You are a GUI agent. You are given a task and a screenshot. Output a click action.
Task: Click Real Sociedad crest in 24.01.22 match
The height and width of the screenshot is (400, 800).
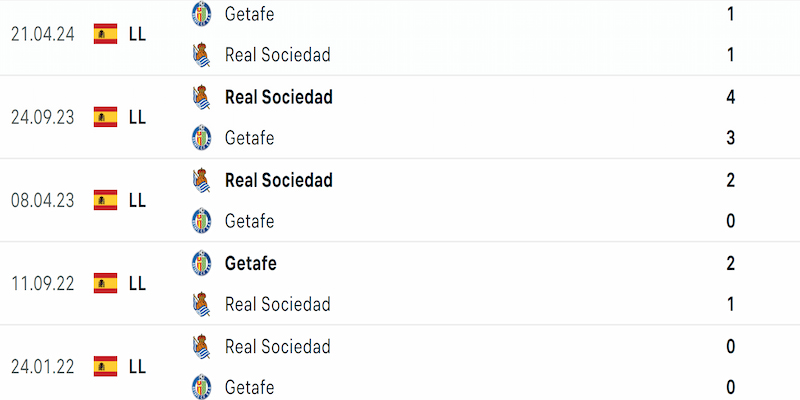click(202, 346)
